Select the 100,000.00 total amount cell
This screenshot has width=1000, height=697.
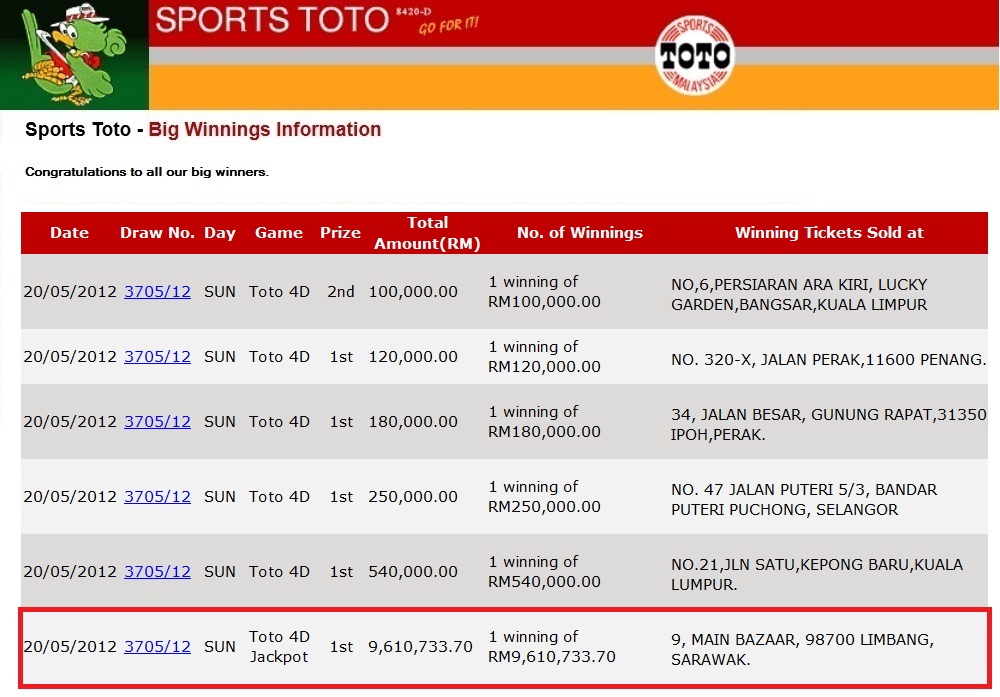413,292
